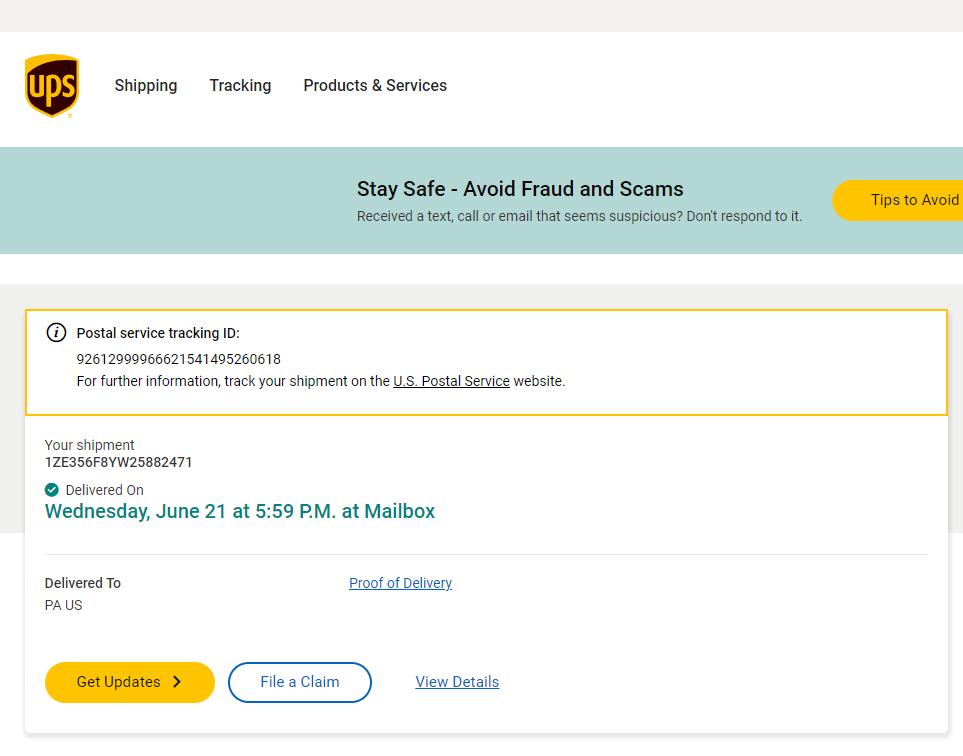Image resolution: width=963 pixels, height=756 pixels.
Task: Click the PA US delivery location text
Action: pyautogui.click(x=64, y=605)
